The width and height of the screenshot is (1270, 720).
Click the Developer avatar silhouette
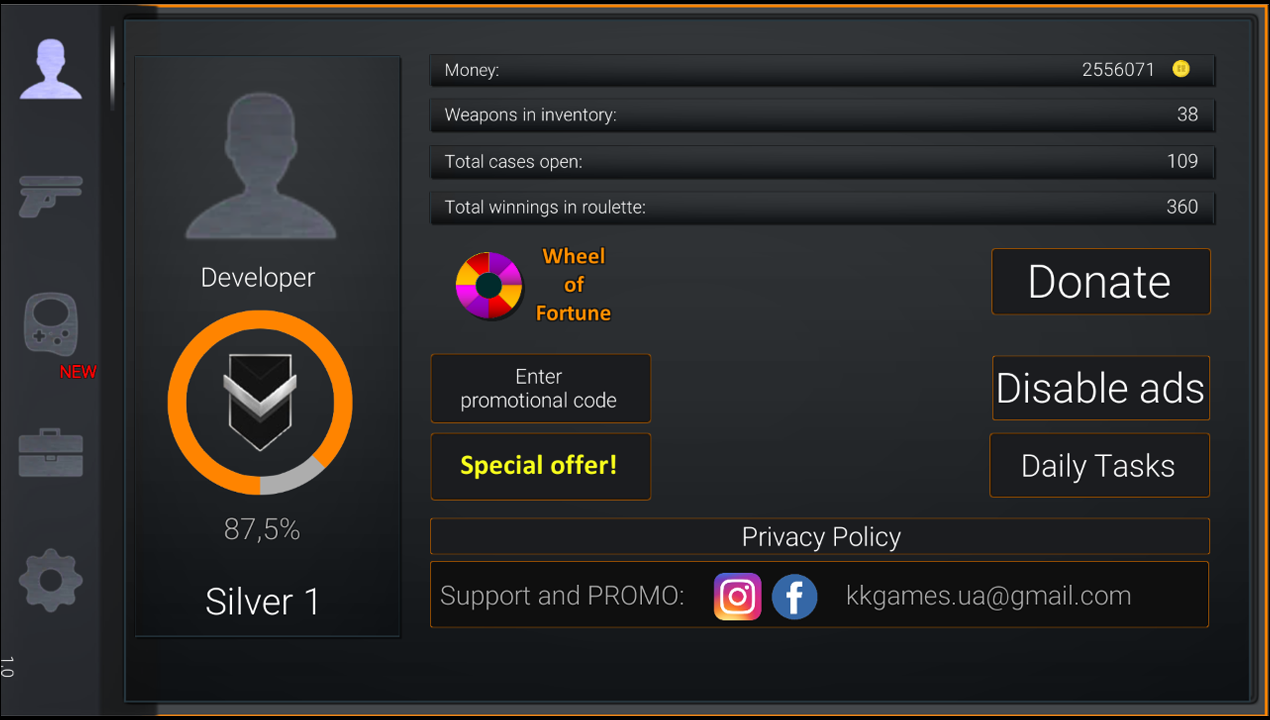260,167
